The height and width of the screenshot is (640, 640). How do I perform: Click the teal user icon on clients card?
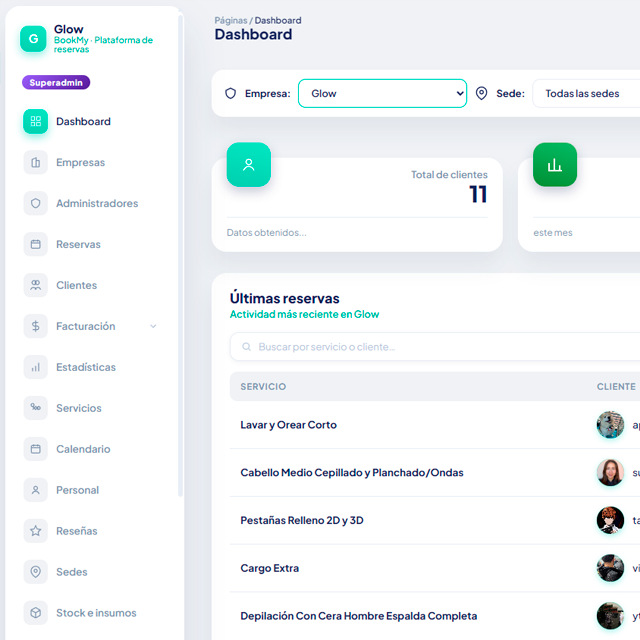click(249, 164)
